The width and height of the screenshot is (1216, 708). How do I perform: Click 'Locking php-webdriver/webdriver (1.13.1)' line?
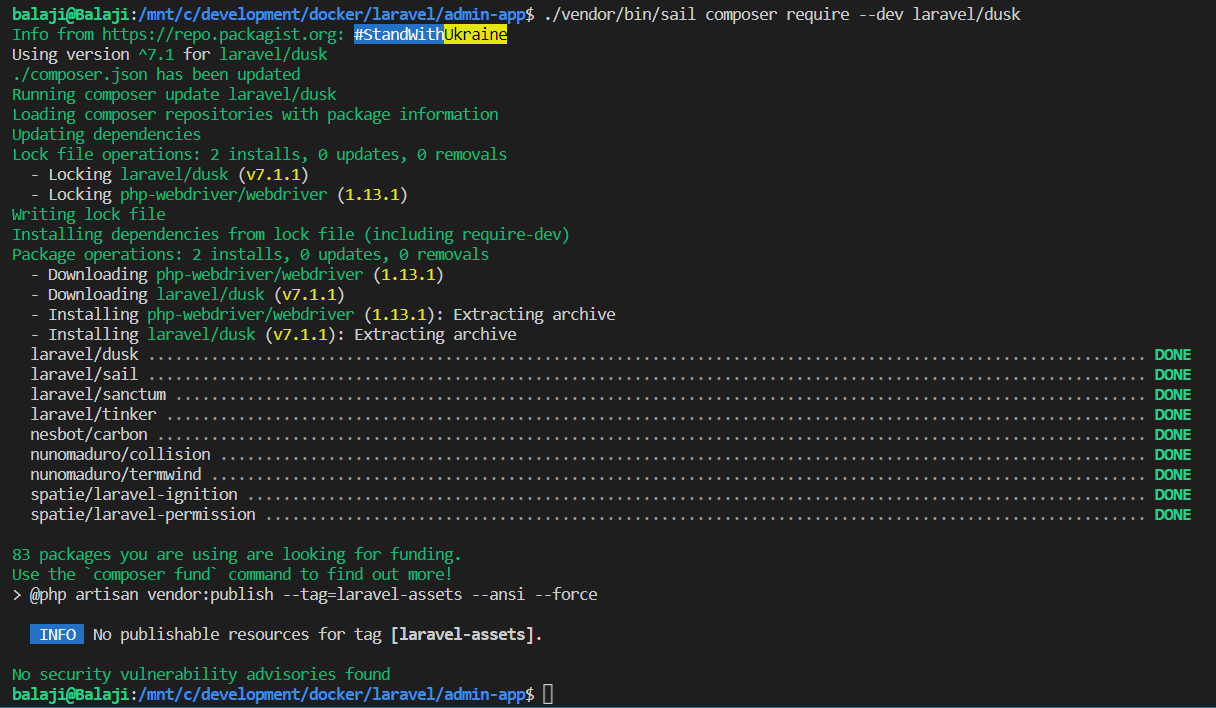coord(219,194)
